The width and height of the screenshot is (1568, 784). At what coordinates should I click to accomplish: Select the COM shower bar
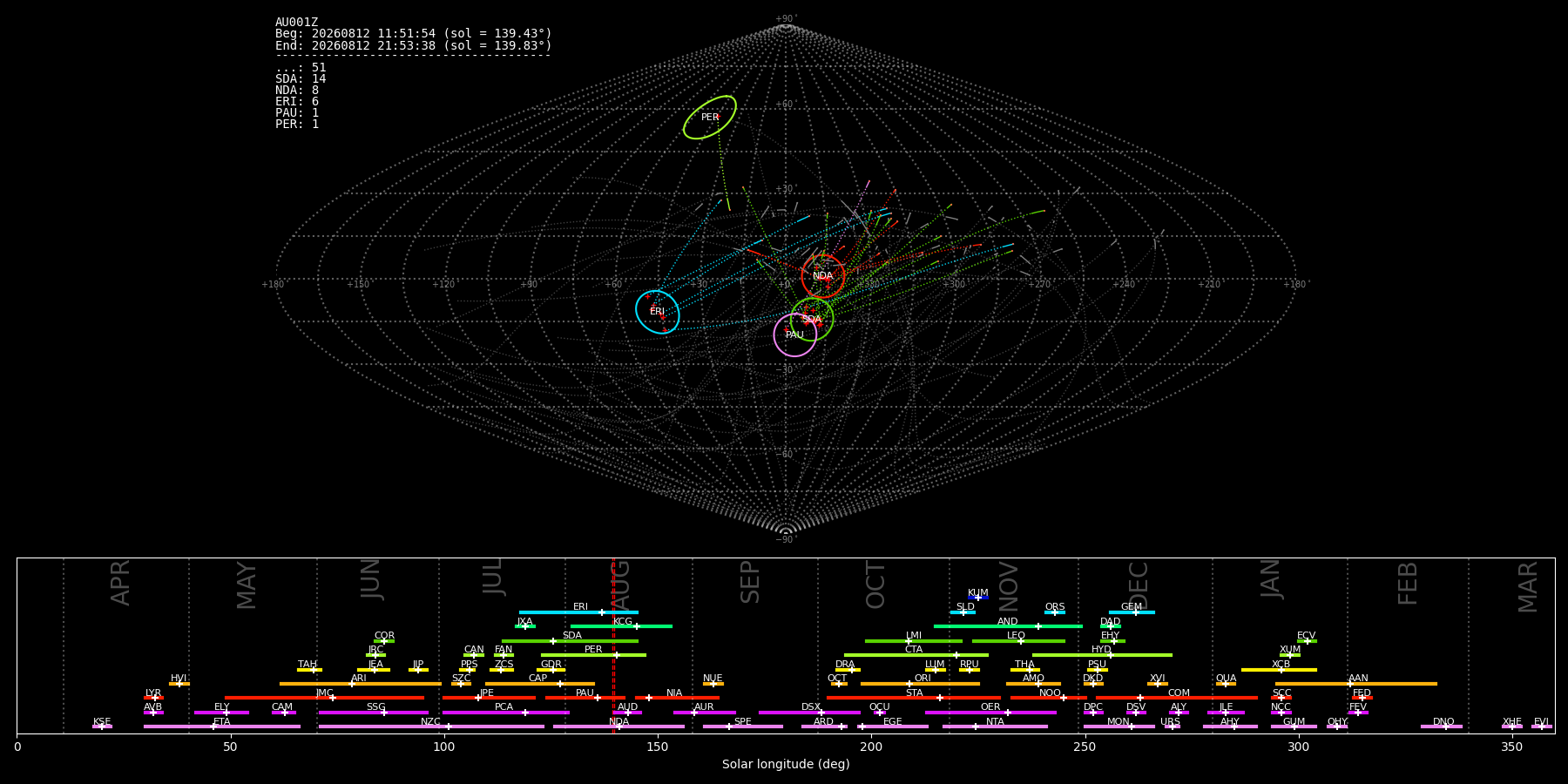1180,698
